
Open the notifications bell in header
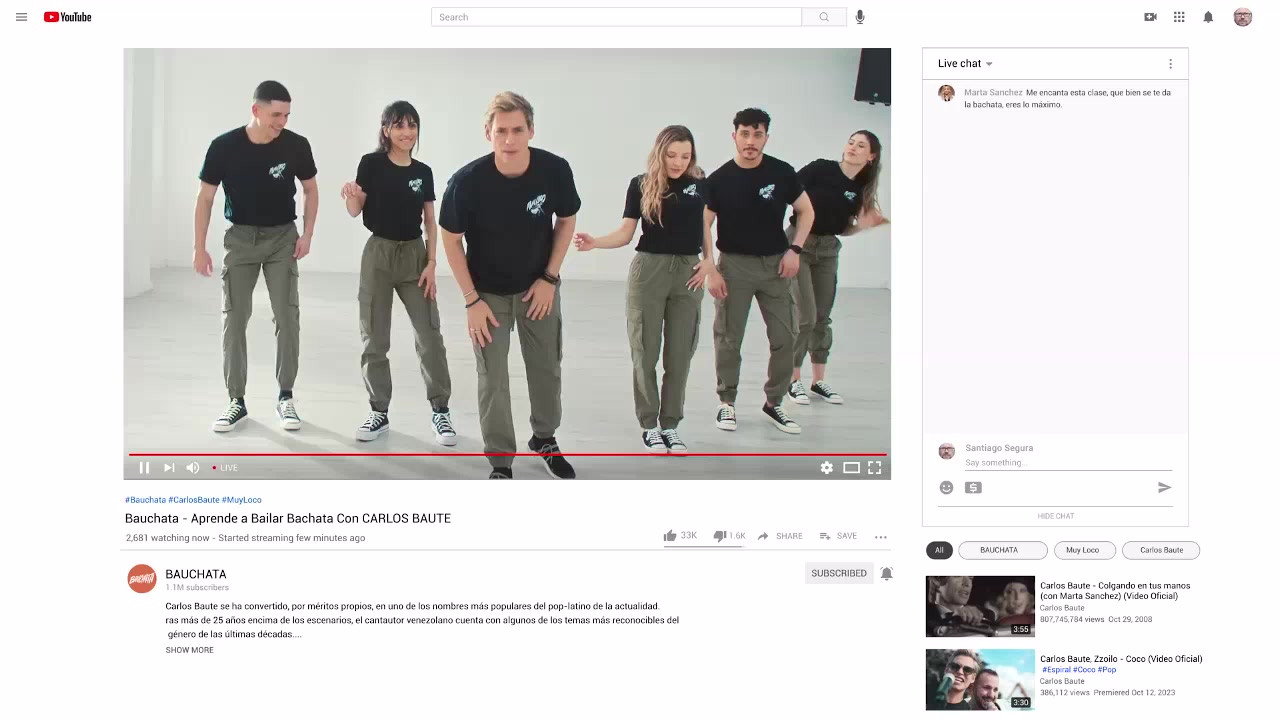(1208, 17)
